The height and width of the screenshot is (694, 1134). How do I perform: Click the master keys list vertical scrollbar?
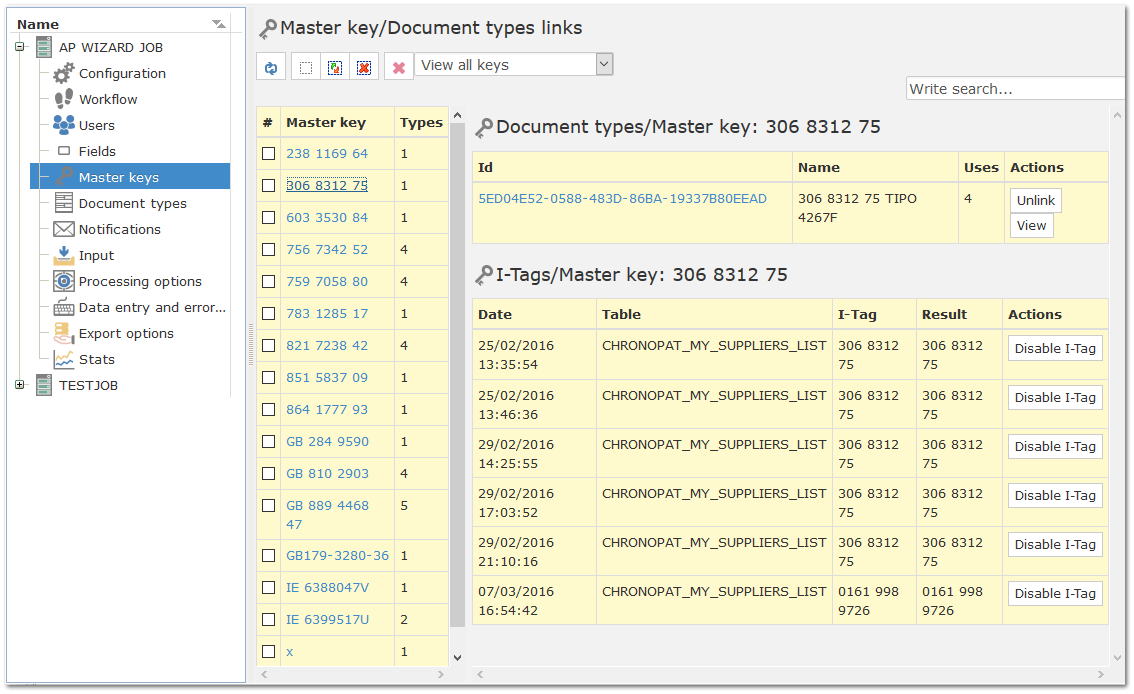457,376
